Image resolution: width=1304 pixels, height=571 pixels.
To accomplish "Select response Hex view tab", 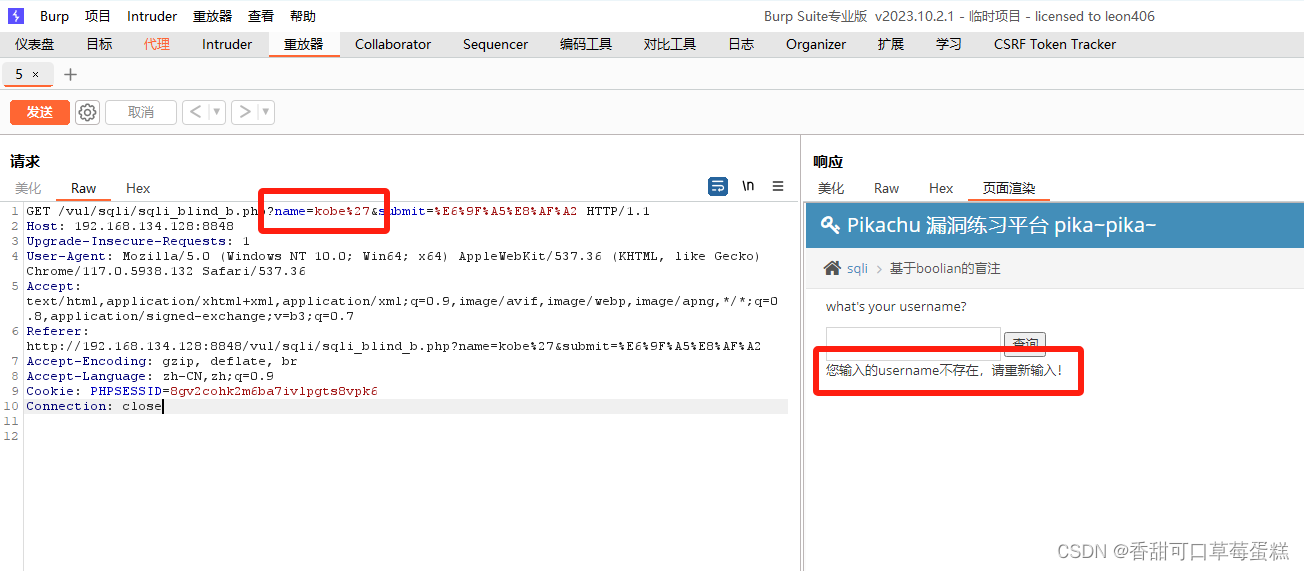I will (941, 188).
